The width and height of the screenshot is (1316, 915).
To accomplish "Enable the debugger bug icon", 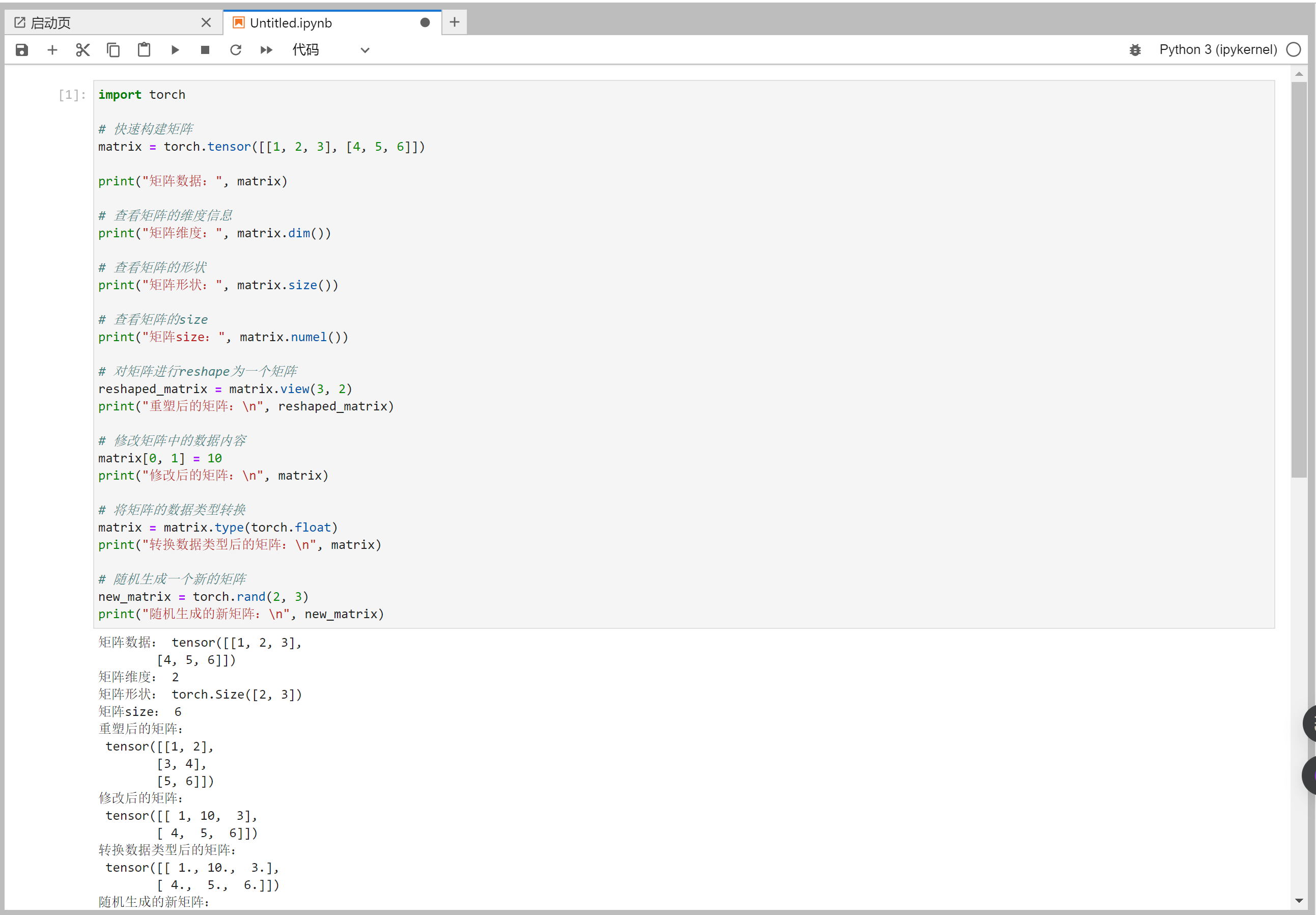I will click(x=1135, y=50).
